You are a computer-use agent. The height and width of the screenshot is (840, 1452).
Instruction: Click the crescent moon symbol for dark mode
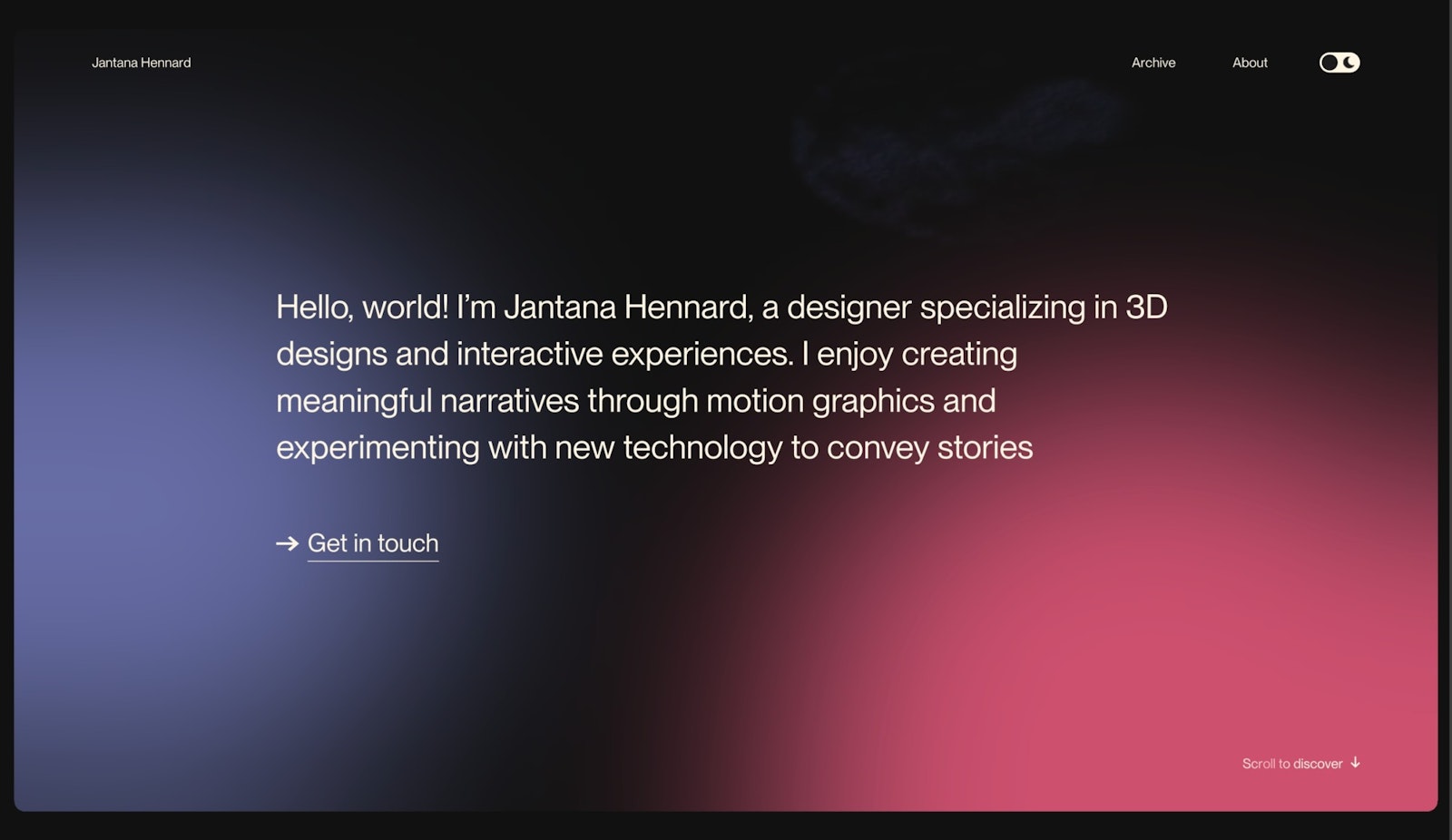(x=1349, y=63)
